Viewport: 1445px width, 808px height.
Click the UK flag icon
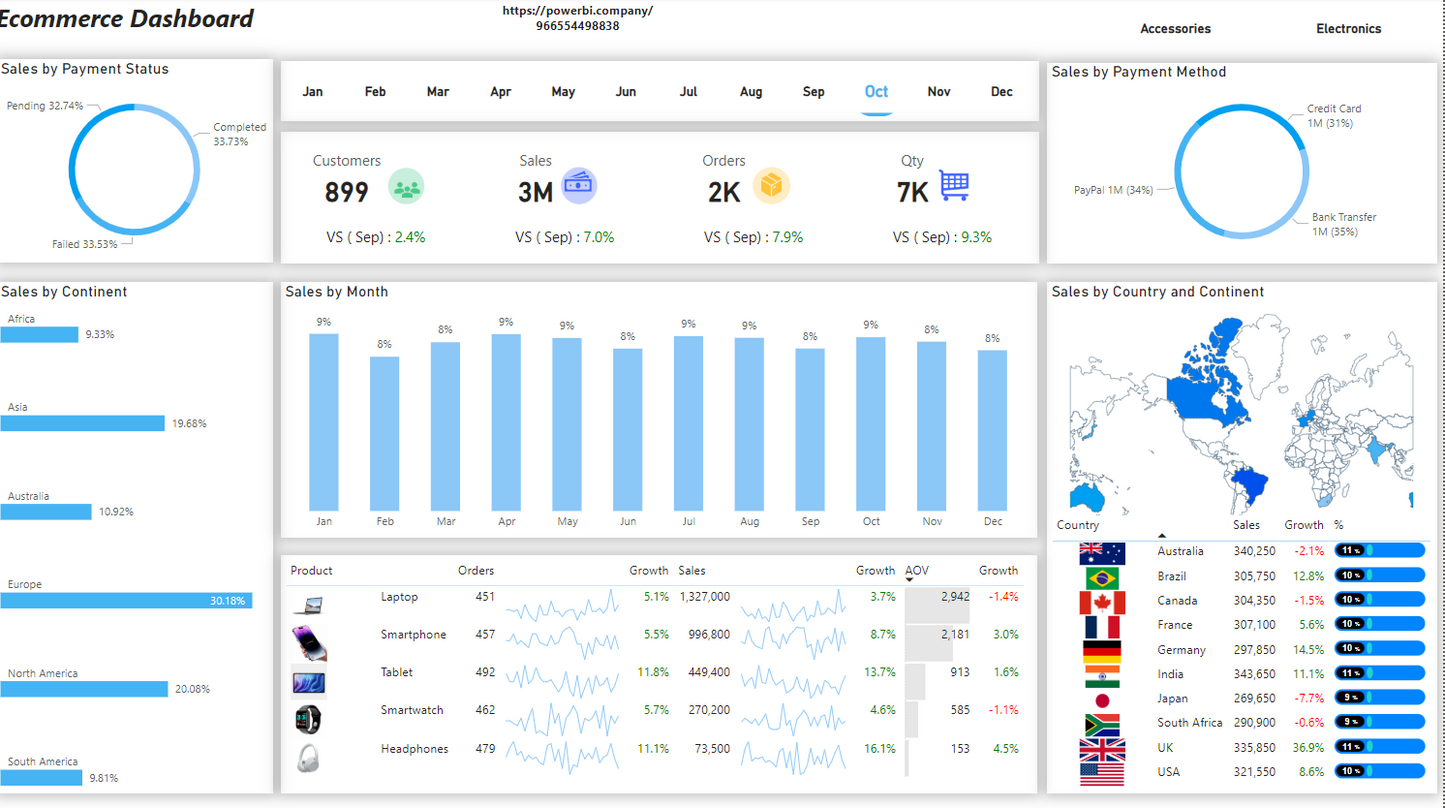[1102, 749]
